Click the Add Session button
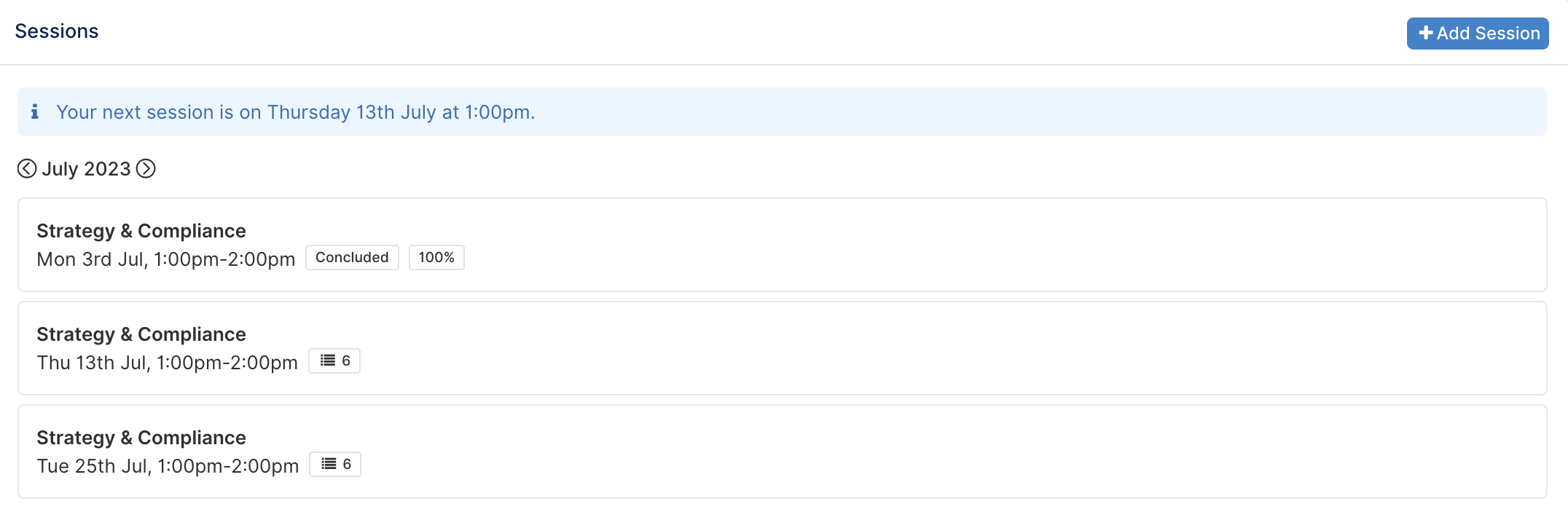Viewport: 1568px width, 520px height. 1478,34
